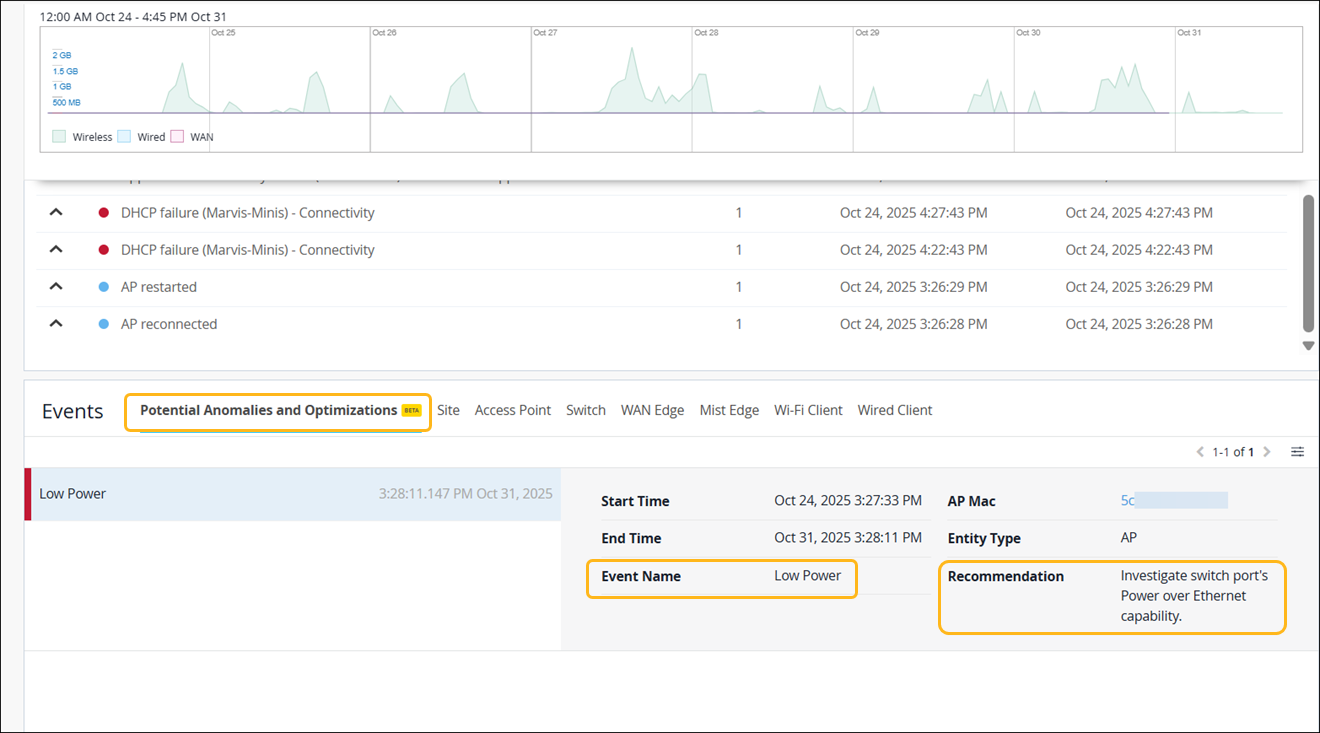Viewport: 1320px width, 733px height.
Task: Open the AP Mac address link
Action: (x=1128, y=501)
